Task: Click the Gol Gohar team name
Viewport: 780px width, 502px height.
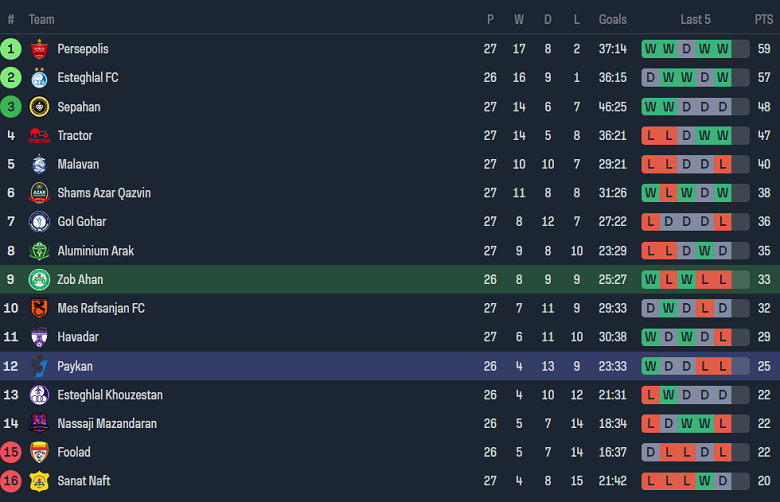Action: click(82, 222)
